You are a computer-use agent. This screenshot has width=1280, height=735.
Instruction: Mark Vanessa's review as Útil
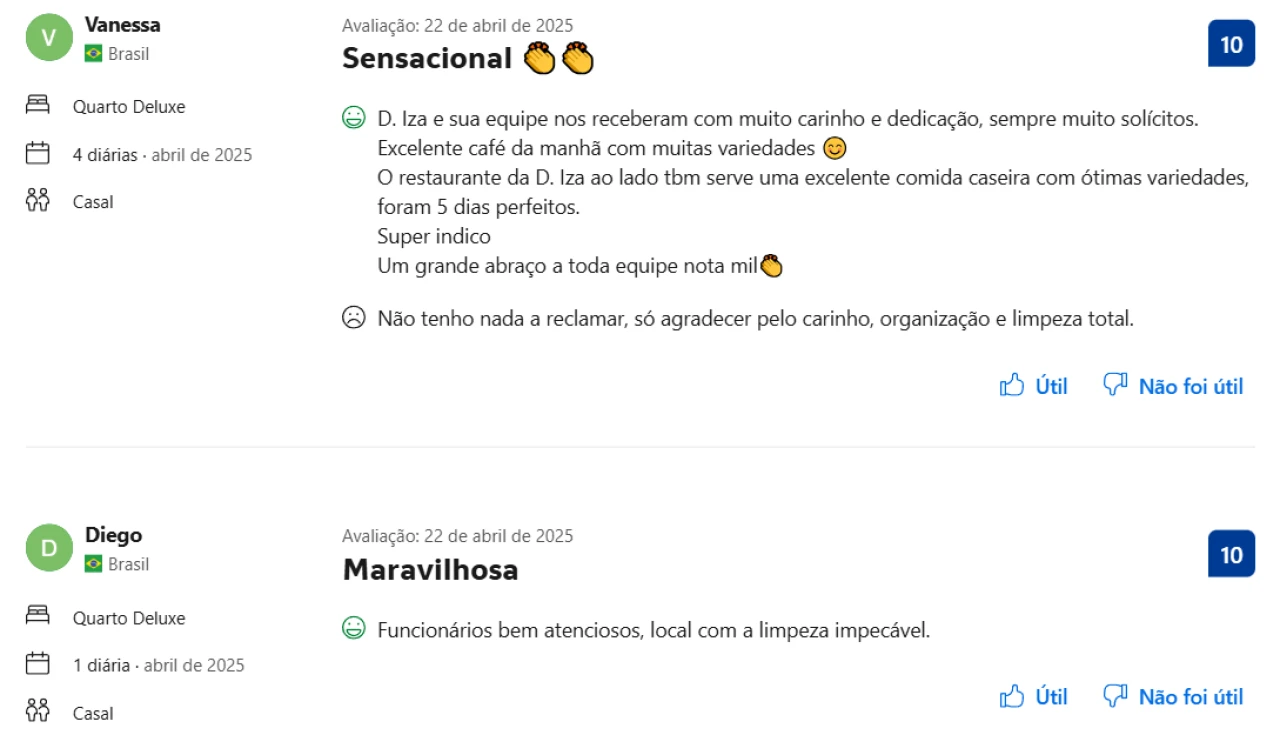1034,386
